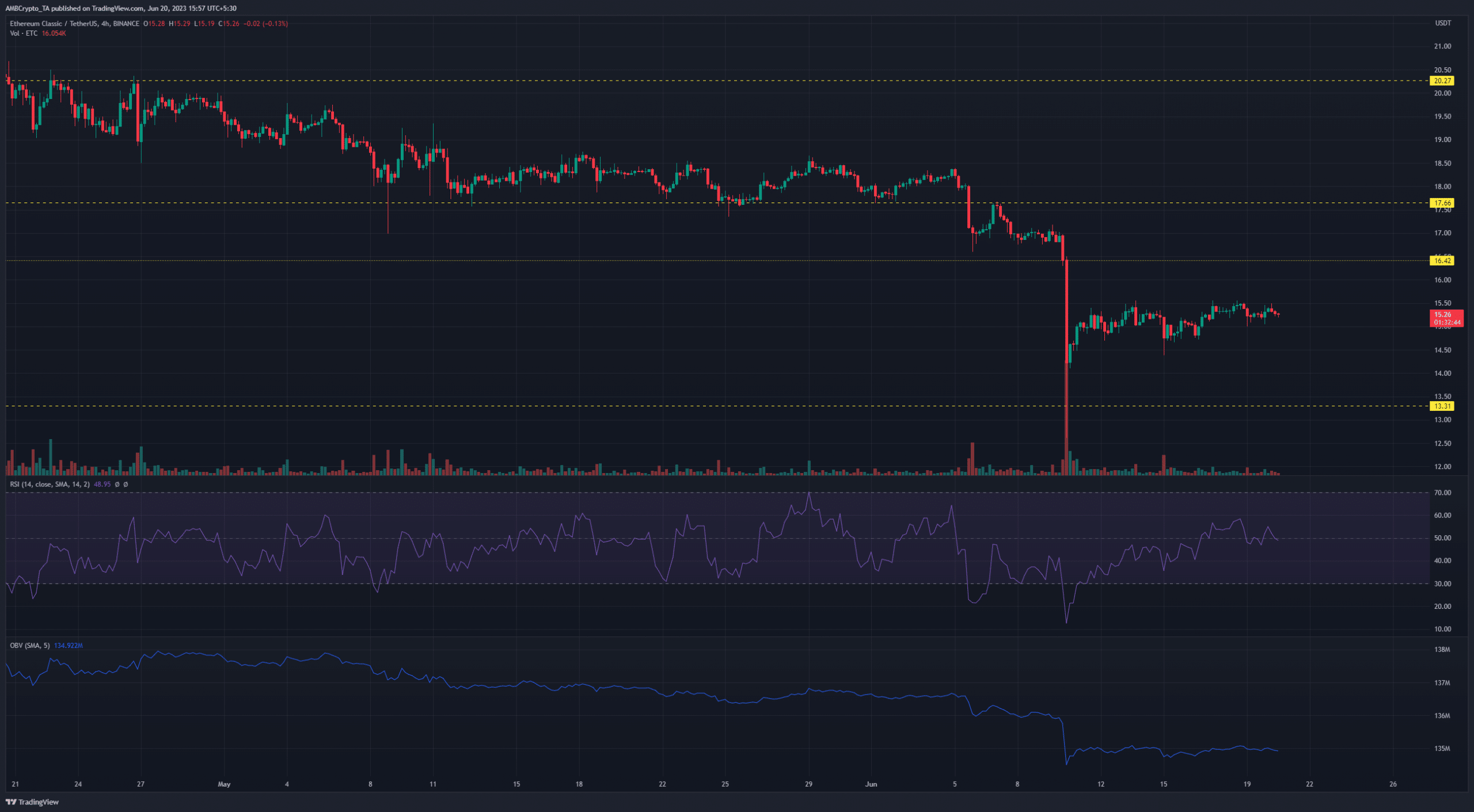Click the AMBCrypto_TA published header text
Viewport: 1474px width, 812px height.
tap(121, 8)
